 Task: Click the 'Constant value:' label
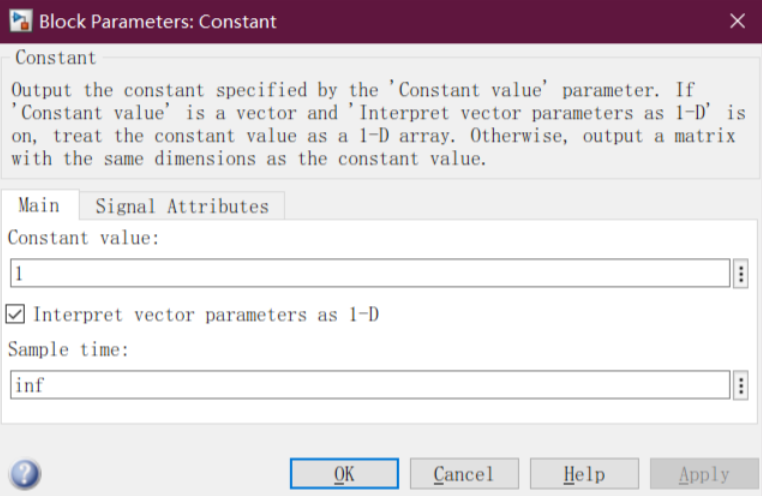(84, 238)
